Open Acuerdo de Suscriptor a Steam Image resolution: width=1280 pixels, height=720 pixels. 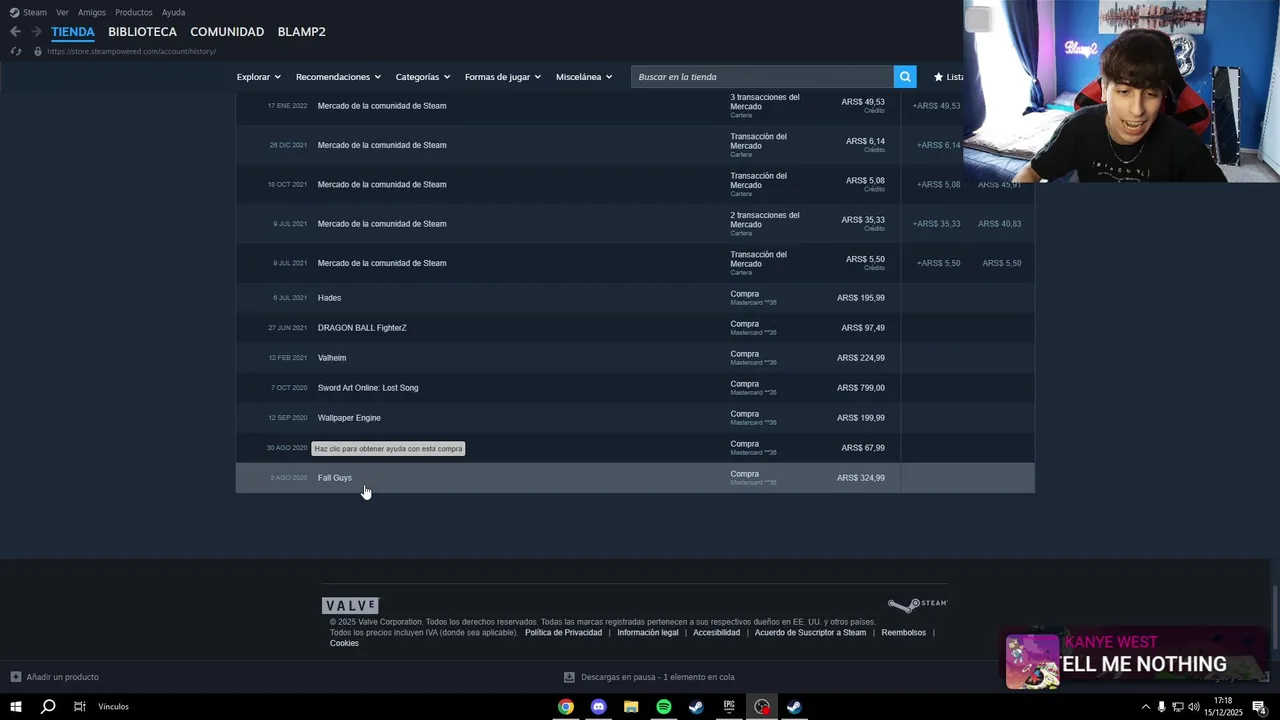(810, 633)
